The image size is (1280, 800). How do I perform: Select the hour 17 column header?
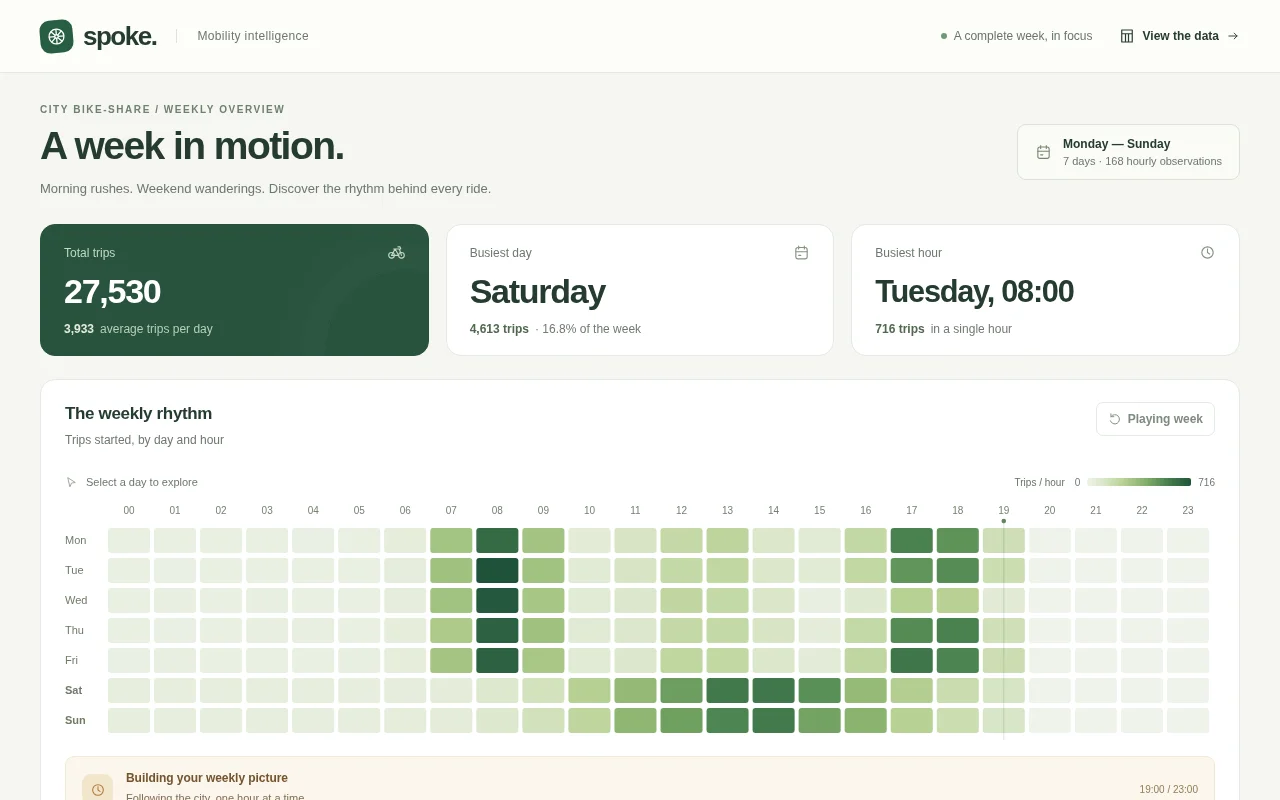tap(912, 510)
